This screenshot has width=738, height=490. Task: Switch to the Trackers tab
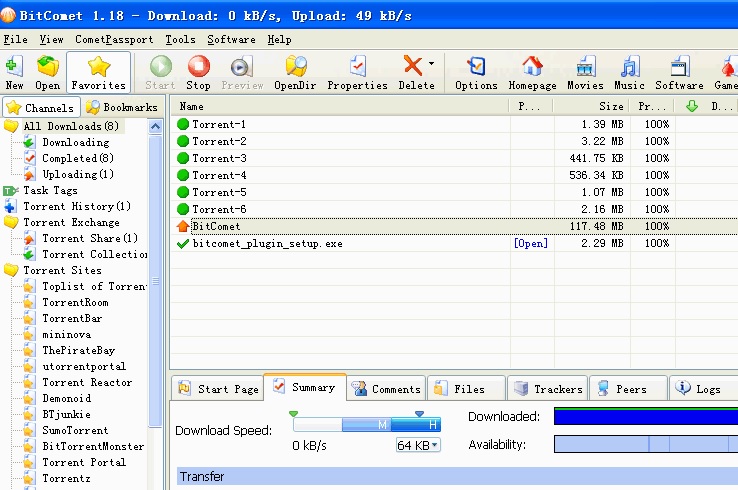[x=547, y=389]
